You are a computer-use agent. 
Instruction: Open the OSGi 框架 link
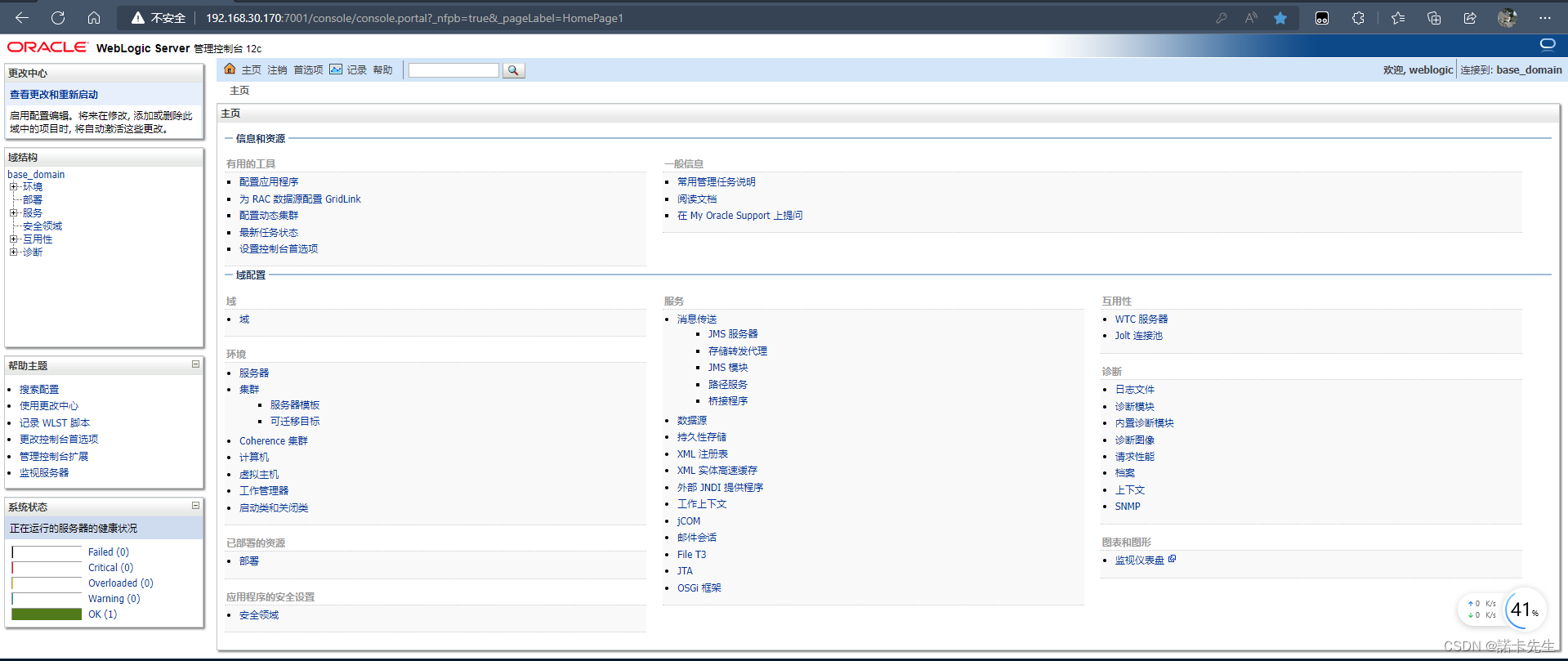click(699, 588)
